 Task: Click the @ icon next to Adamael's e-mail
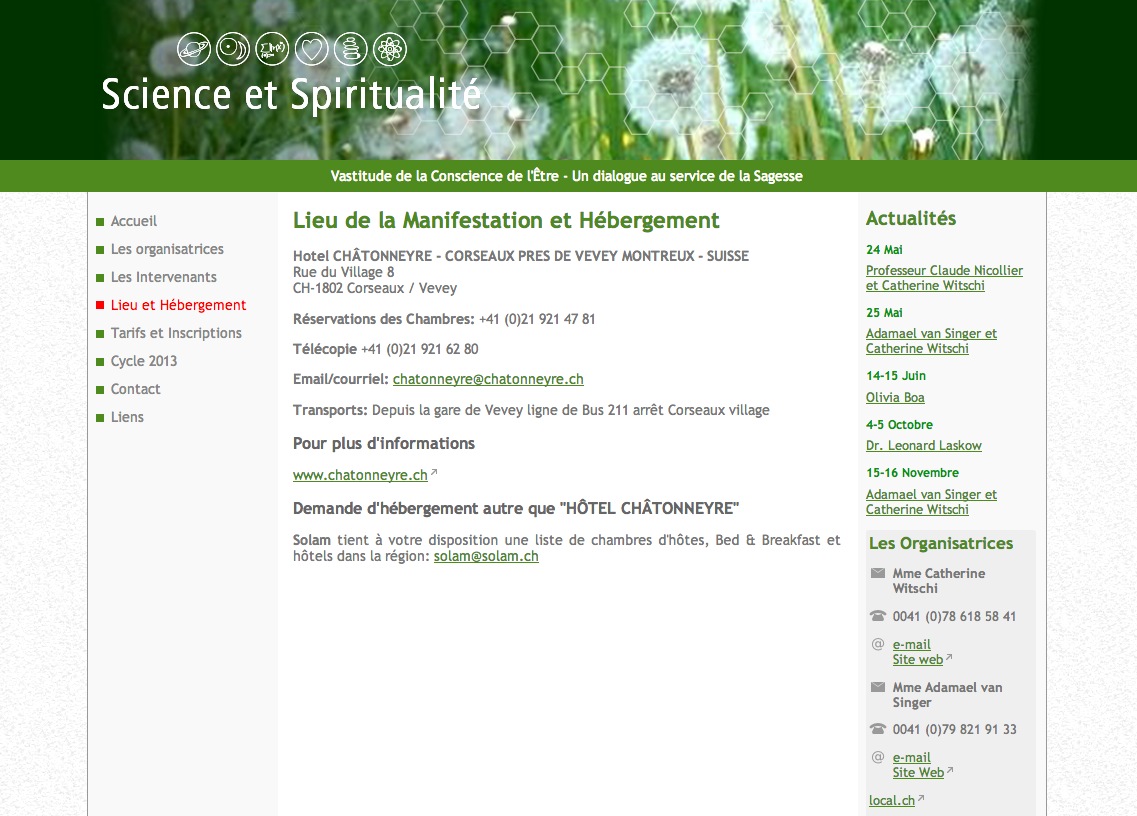click(877, 757)
